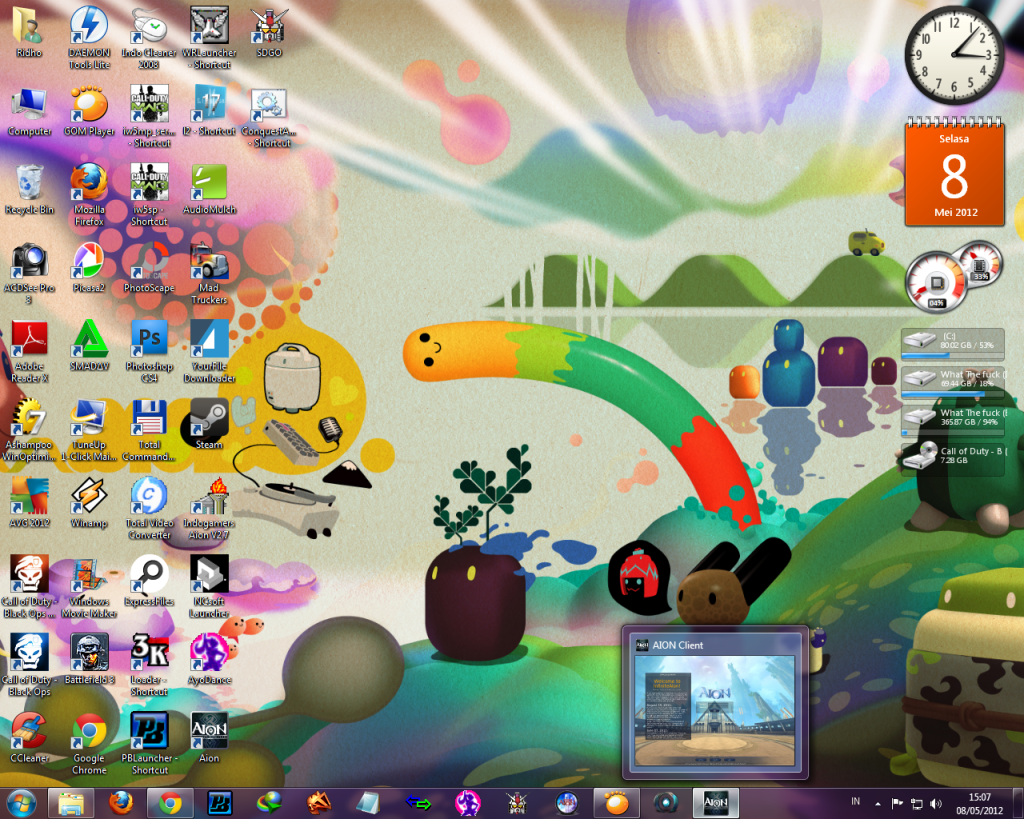Select the Battlefield 3 desktop icon
The width and height of the screenshot is (1024, 819).
point(89,660)
